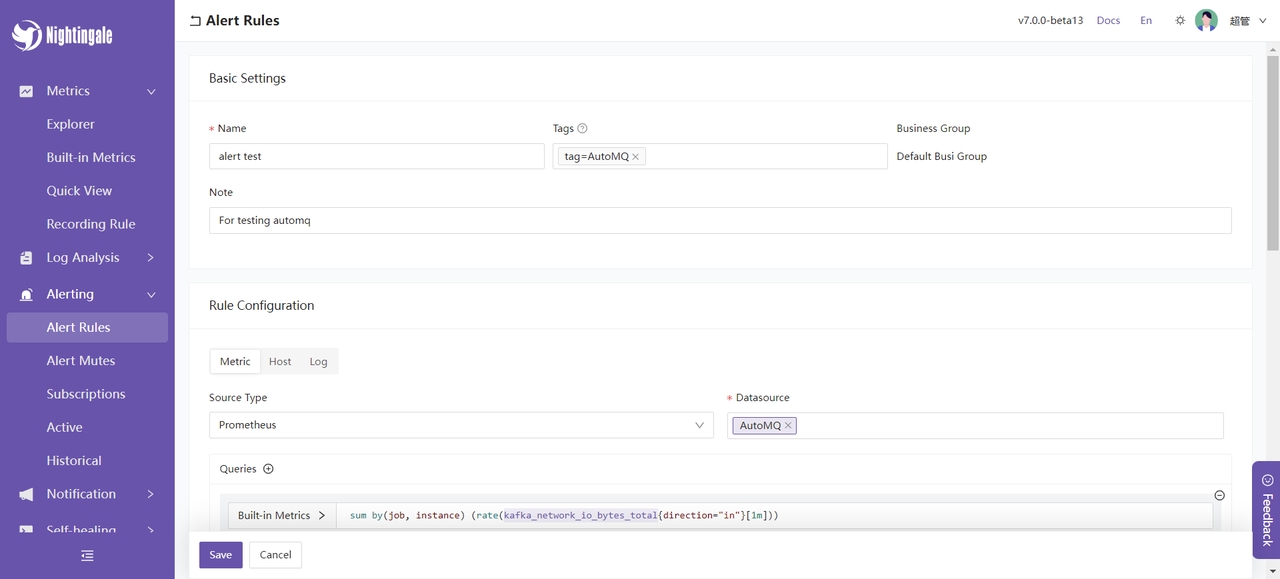Open Built-in Metrics query selector
1280x579 pixels.
click(281, 516)
